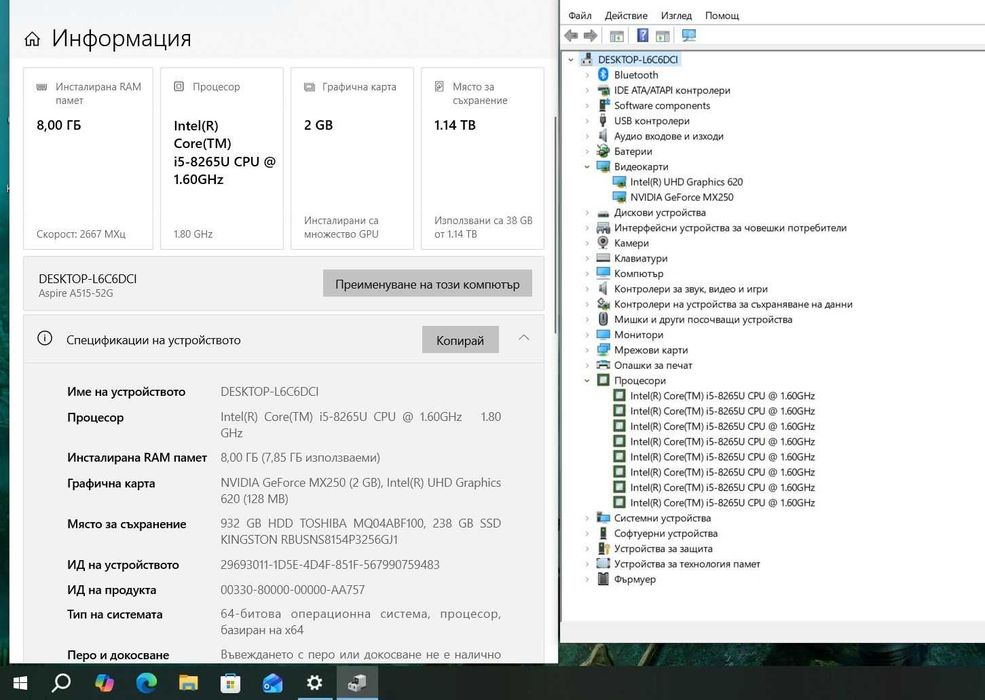Open Copilot from the taskbar
Viewport: 985px width, 700px height.
pos(104,682)
